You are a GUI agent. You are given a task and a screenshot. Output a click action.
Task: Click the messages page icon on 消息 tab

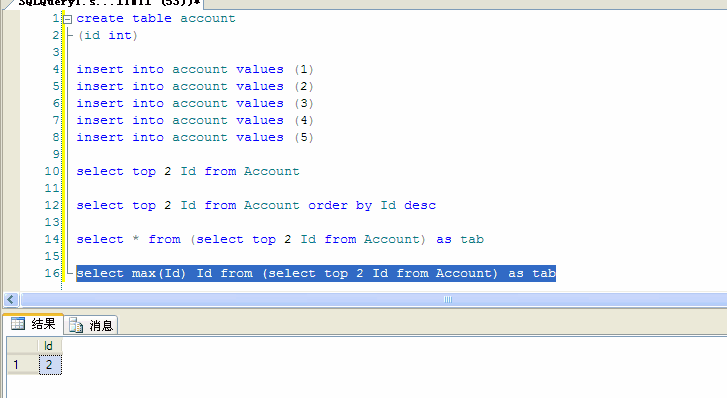tap(76, 326)
